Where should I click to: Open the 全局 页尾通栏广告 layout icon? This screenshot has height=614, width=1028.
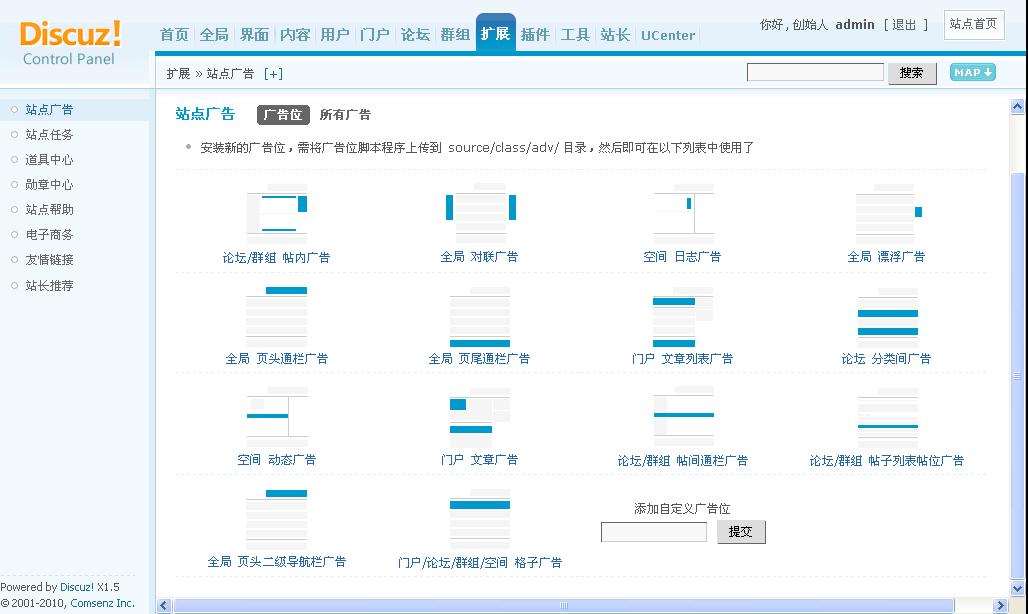tap(480, 317)
